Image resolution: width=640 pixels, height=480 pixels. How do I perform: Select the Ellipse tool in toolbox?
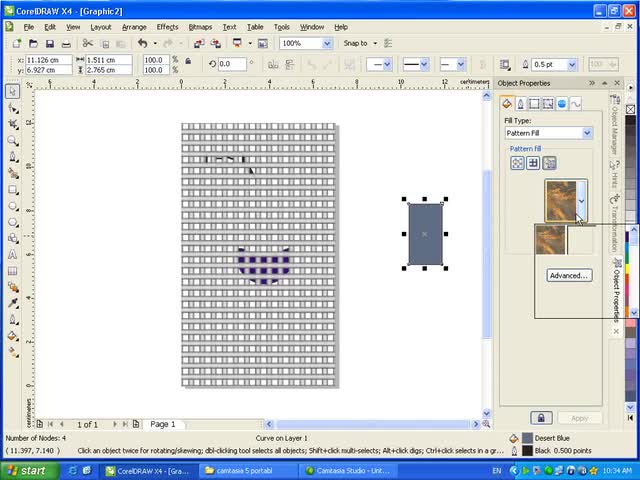pyautogui.click(x=12, y=205)
